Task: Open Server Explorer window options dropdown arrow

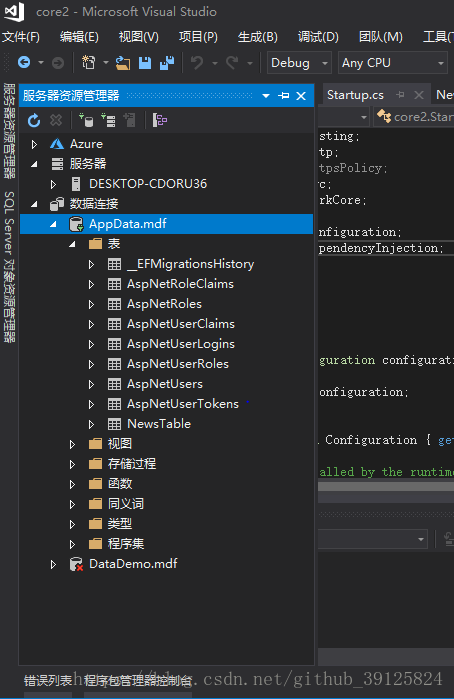Action: (266, 95)
